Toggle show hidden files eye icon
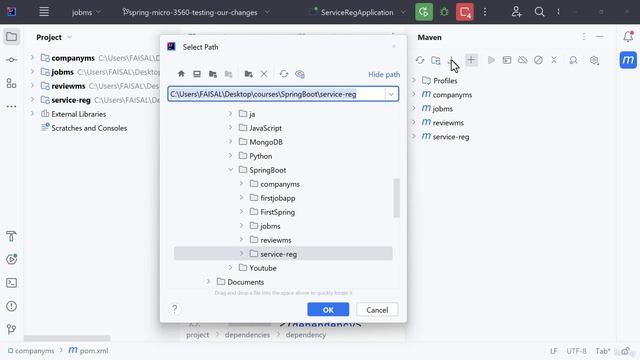640x360 pixels. pyautogui.click(x=300, y=74)
